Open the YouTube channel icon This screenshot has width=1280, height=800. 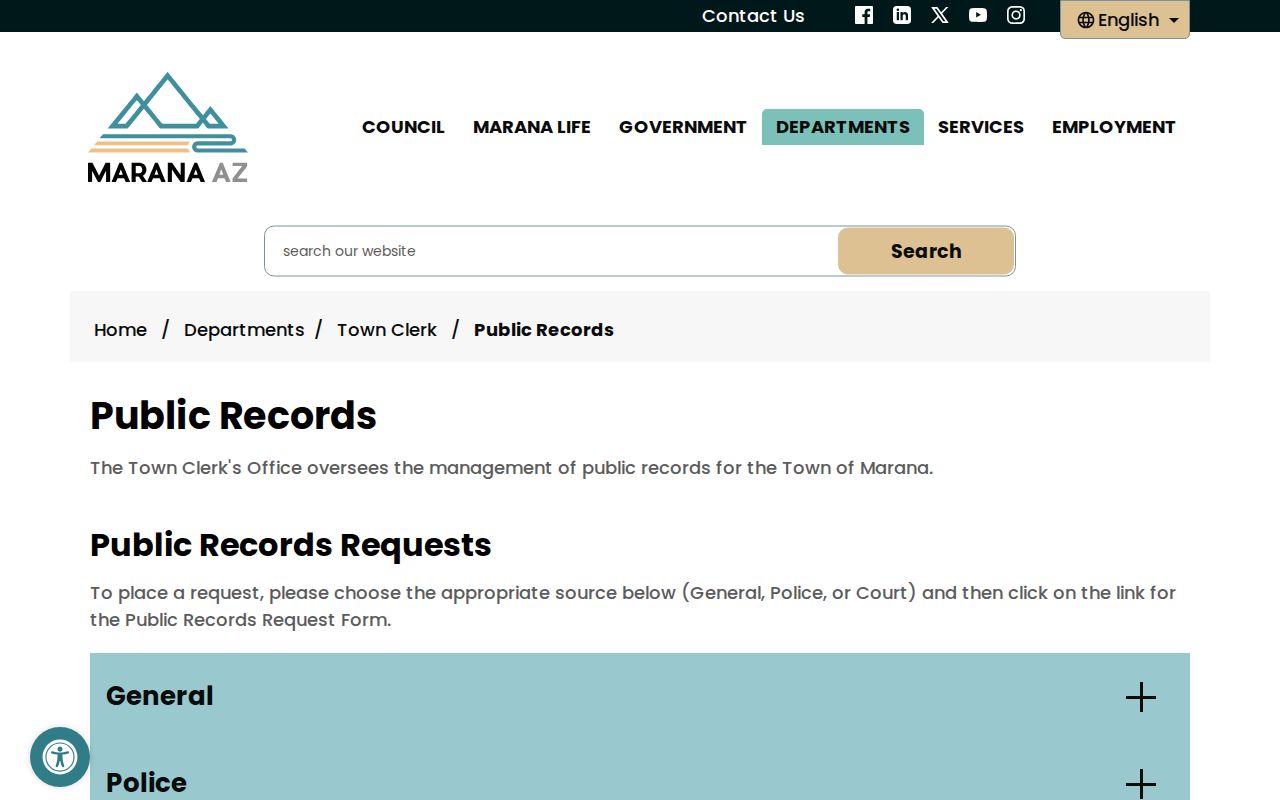pos(978,15)
